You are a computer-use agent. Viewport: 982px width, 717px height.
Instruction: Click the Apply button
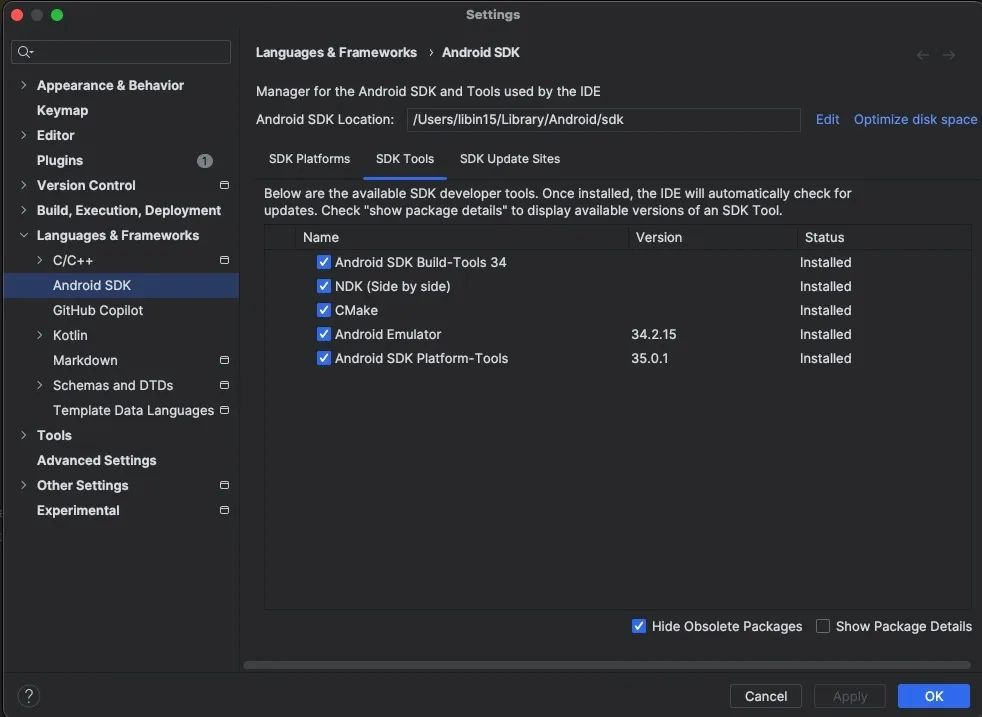pyautogui.click(x=850, y=696)
